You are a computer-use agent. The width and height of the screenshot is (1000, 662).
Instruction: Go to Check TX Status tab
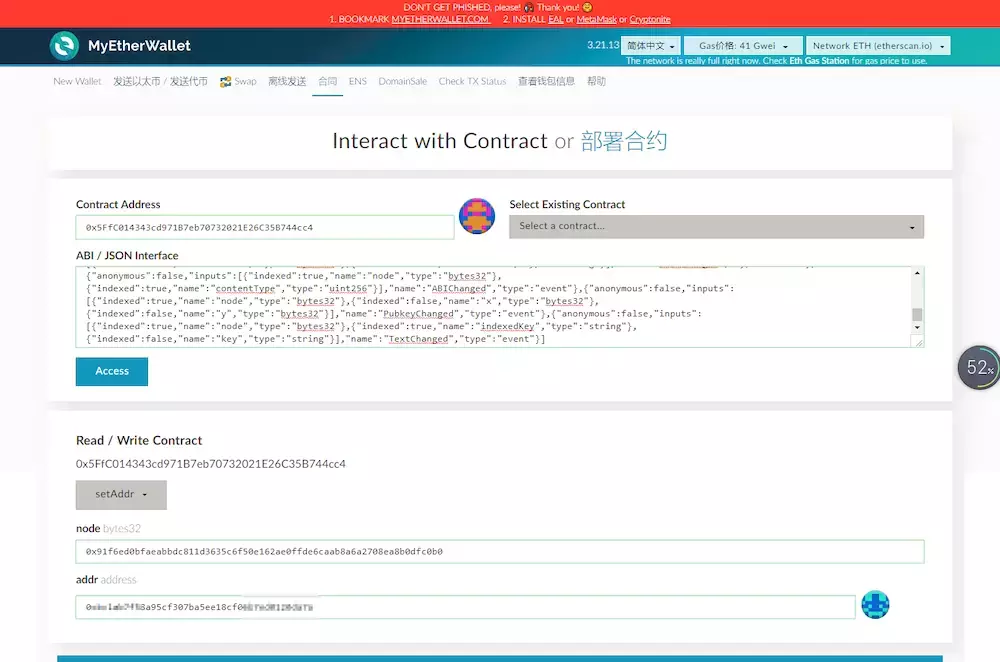pyautogui.click(x=472, y=82)
